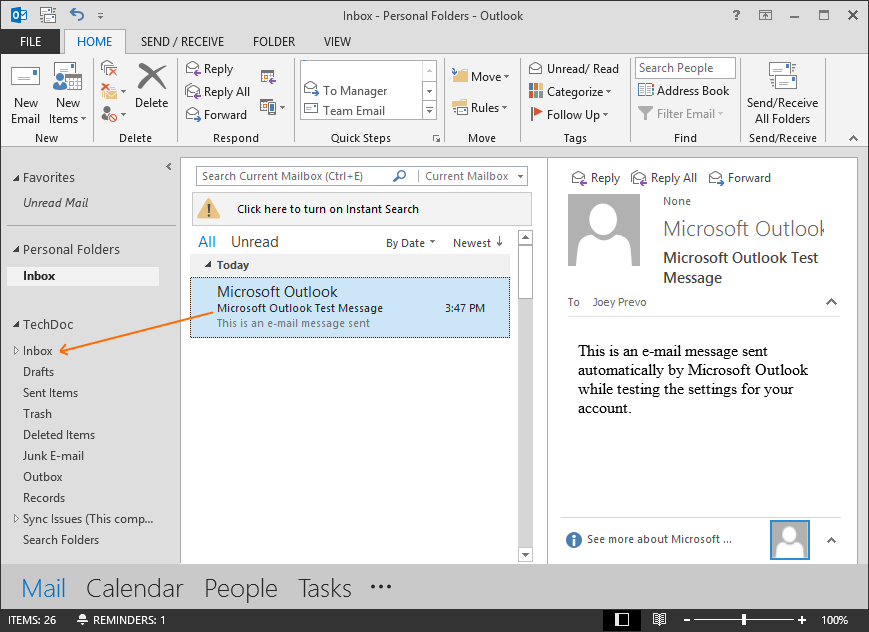Viewport: 869px width, 632px height.
Task: Expand Quick Steps gallery more arrow
Action: pos(429,110)
